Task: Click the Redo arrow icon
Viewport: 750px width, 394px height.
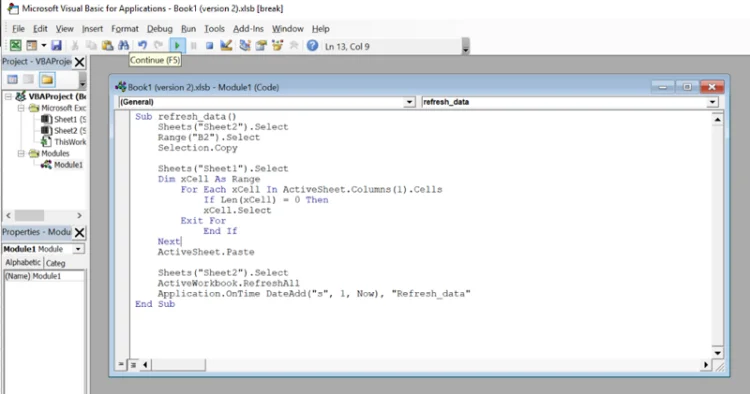Action: click(x=158, y=45)
